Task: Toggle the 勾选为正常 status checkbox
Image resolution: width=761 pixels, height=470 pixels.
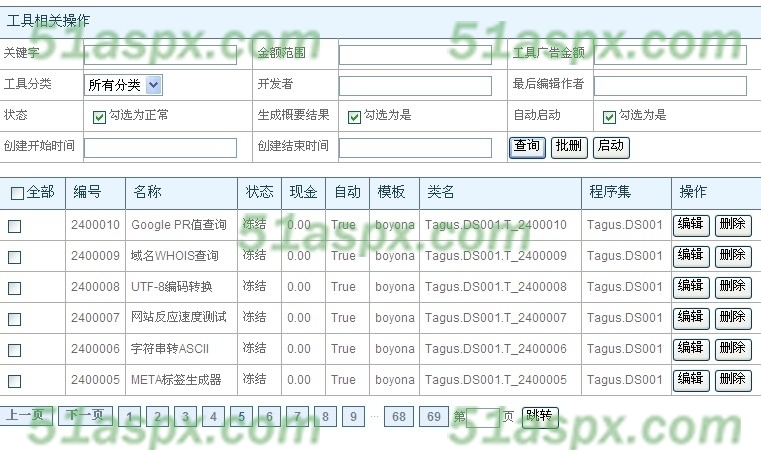Action: tap(99, 117)
